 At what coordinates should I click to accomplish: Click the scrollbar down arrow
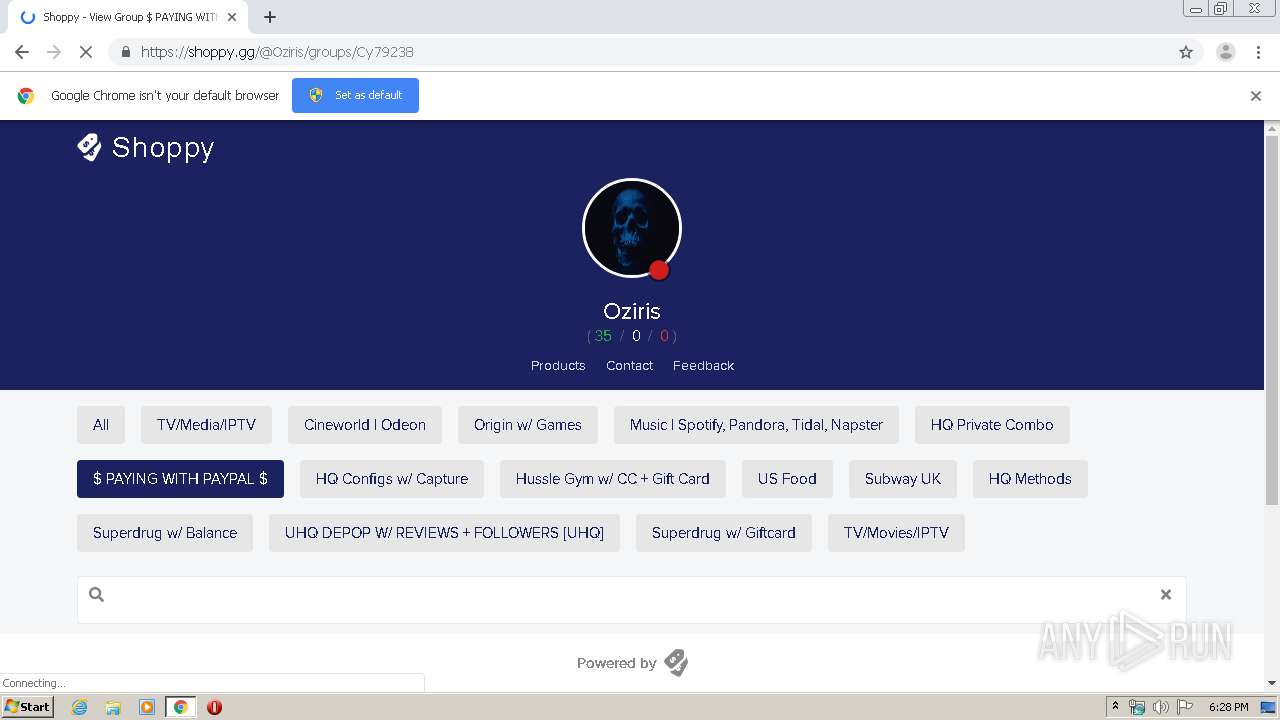(1272, 683)
